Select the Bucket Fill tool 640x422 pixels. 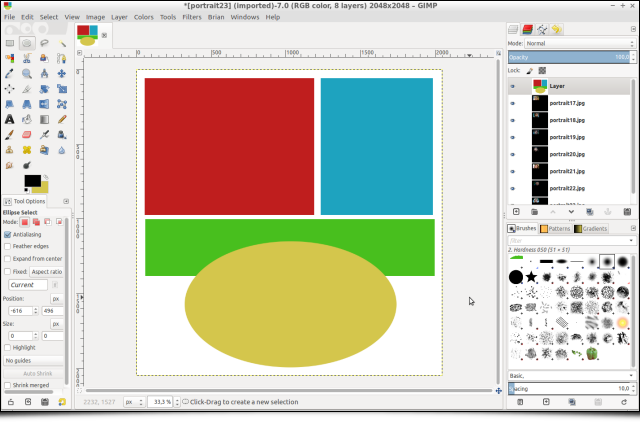click(x=27, y=120)
